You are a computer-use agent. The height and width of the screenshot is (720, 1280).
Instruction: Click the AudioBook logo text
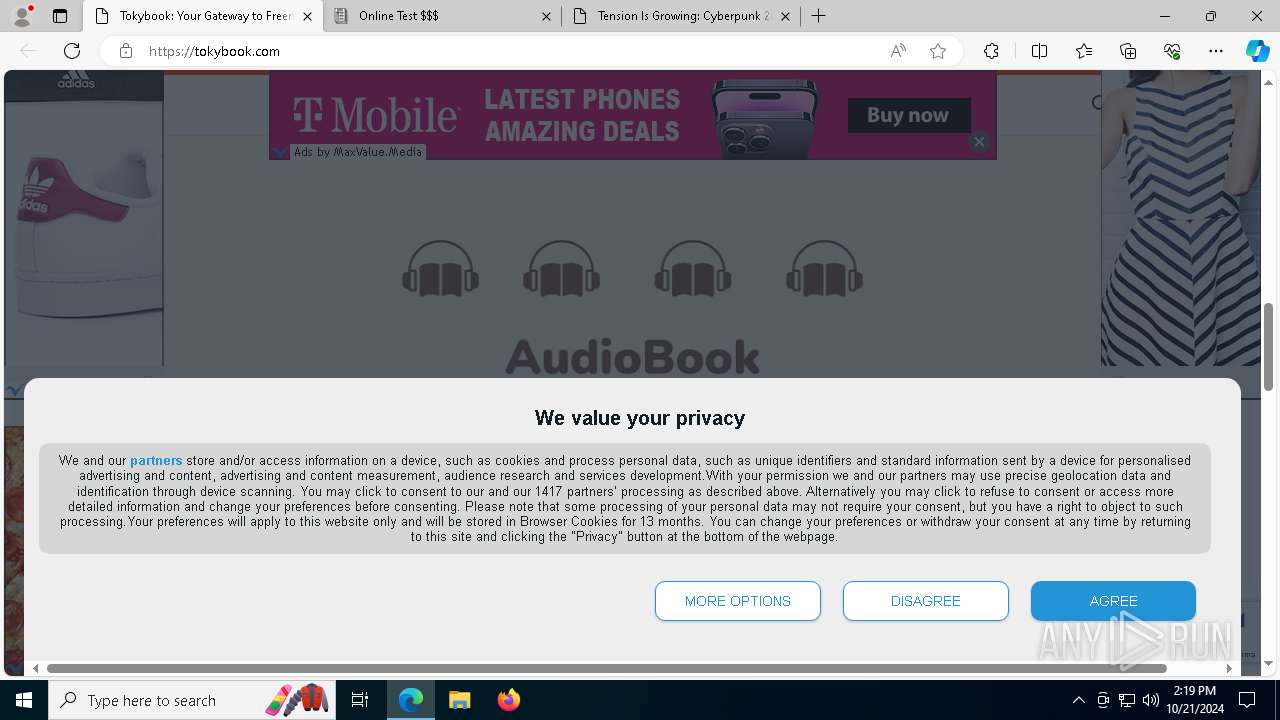(632, 357)
